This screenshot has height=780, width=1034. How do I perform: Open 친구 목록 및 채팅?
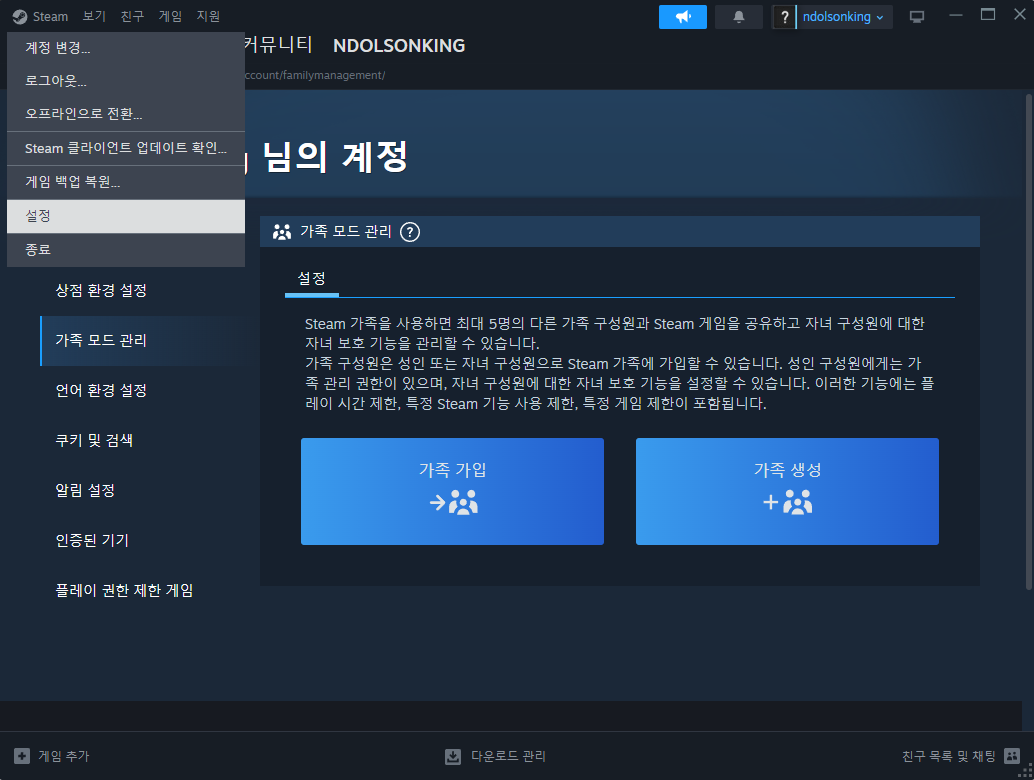948,756
